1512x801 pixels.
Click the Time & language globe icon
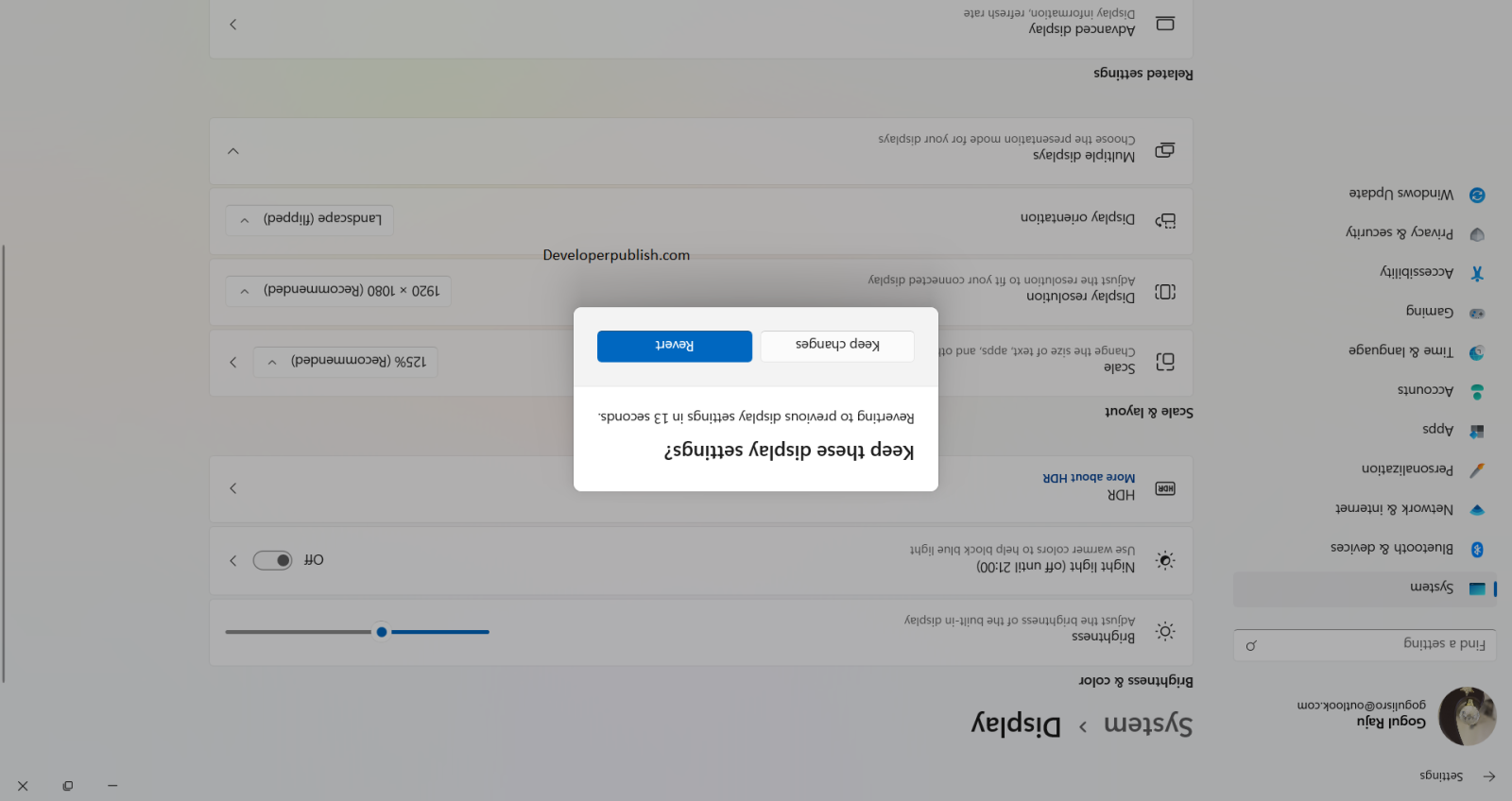pyautogui.click(x=1477, y=352)
